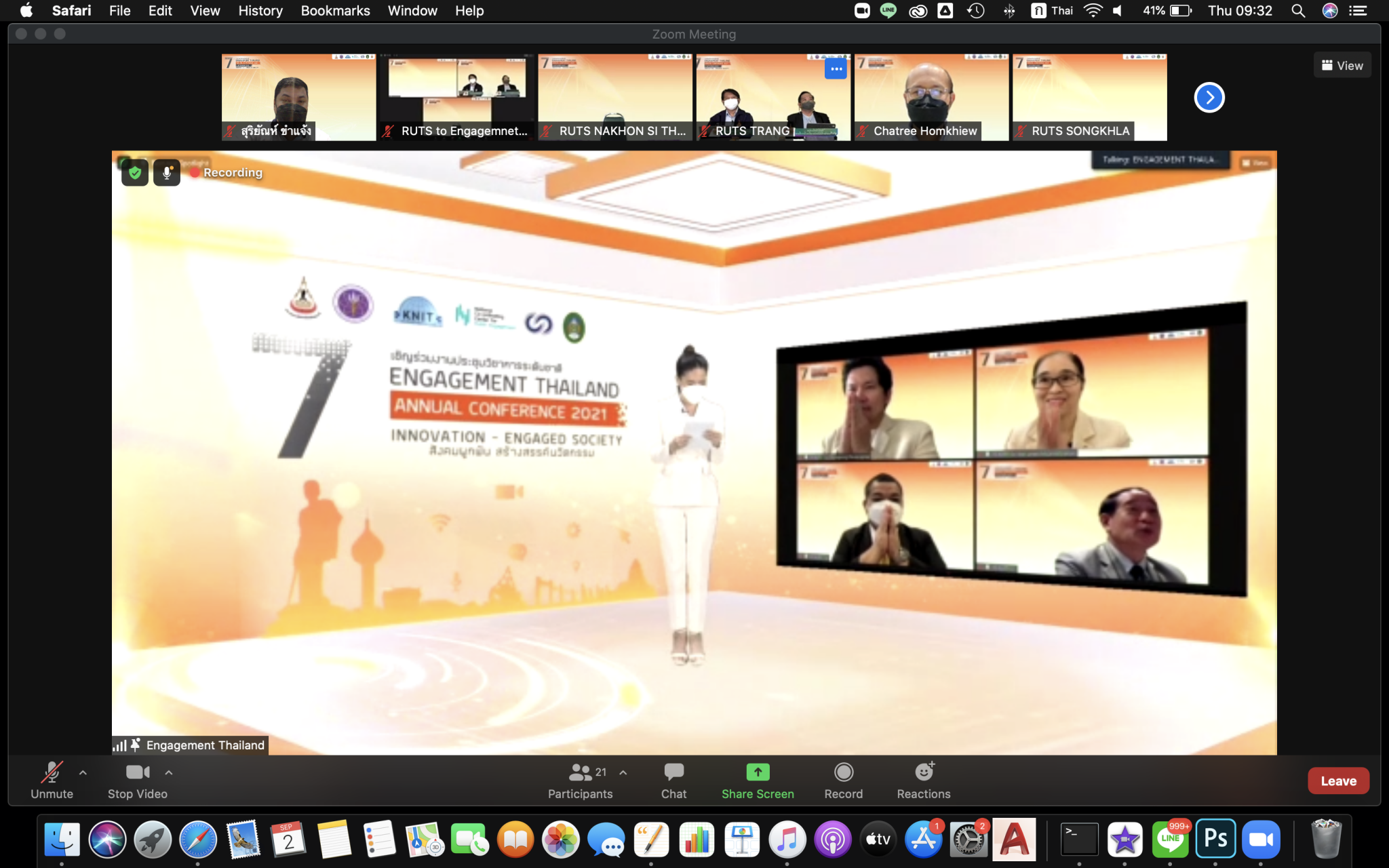Open Bluetooth menu bar icon
This screenshot has width=1389, height=868.
(x=1009, y=11)
